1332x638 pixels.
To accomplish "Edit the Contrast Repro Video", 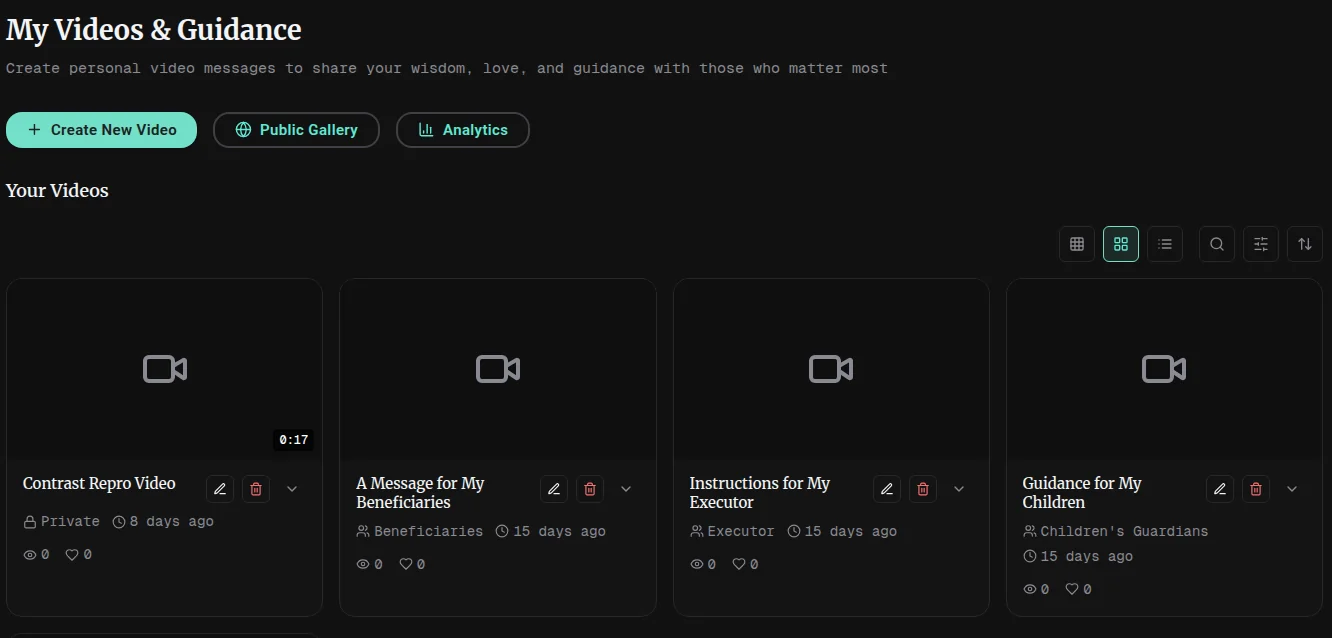I will pos(220,489).
